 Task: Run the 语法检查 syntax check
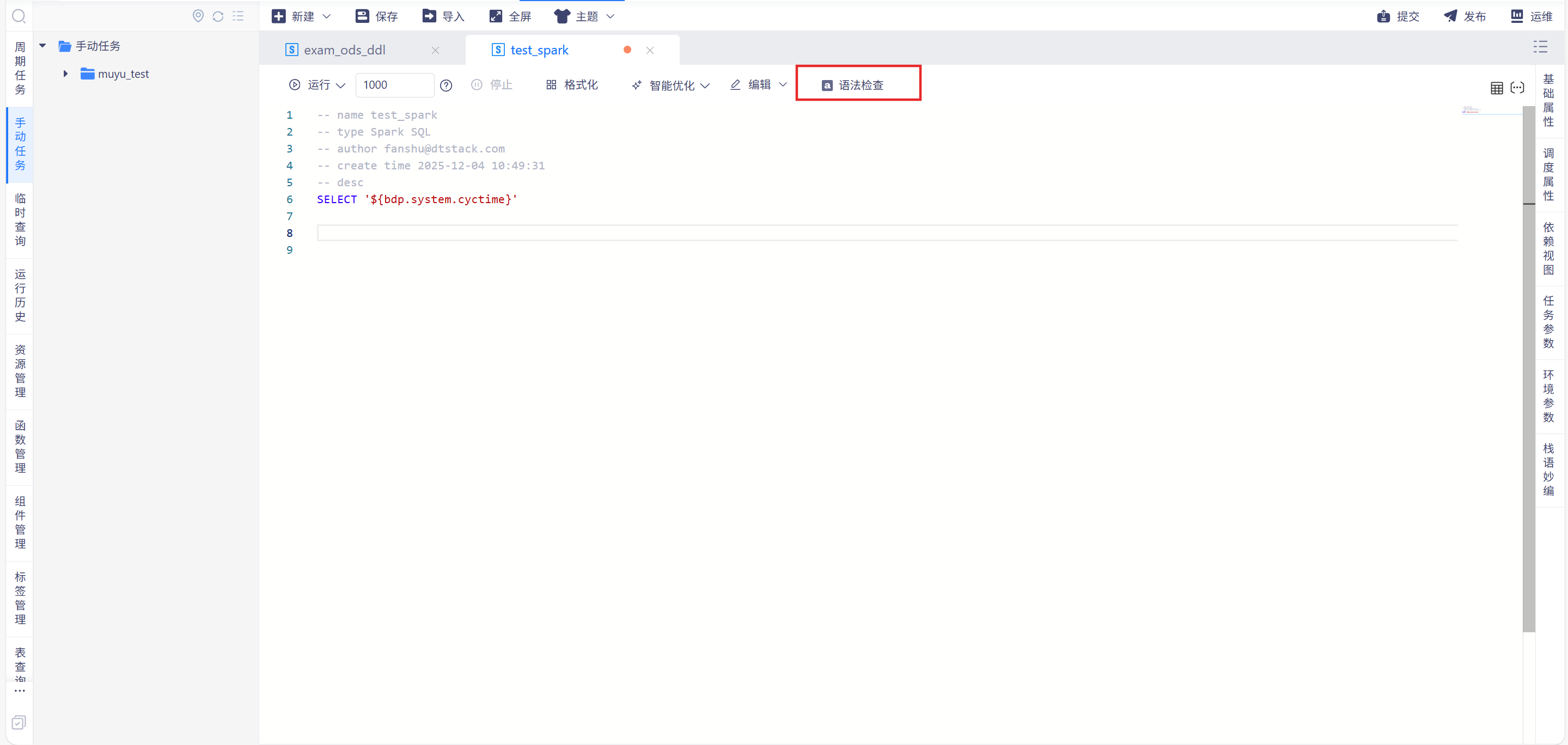[853, 85]
